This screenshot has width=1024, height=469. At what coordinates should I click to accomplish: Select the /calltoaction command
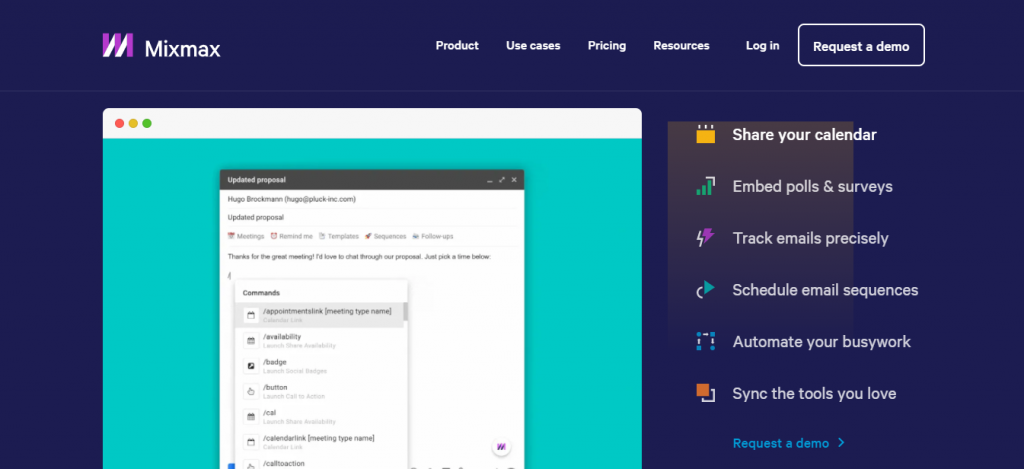pos(319,464)
